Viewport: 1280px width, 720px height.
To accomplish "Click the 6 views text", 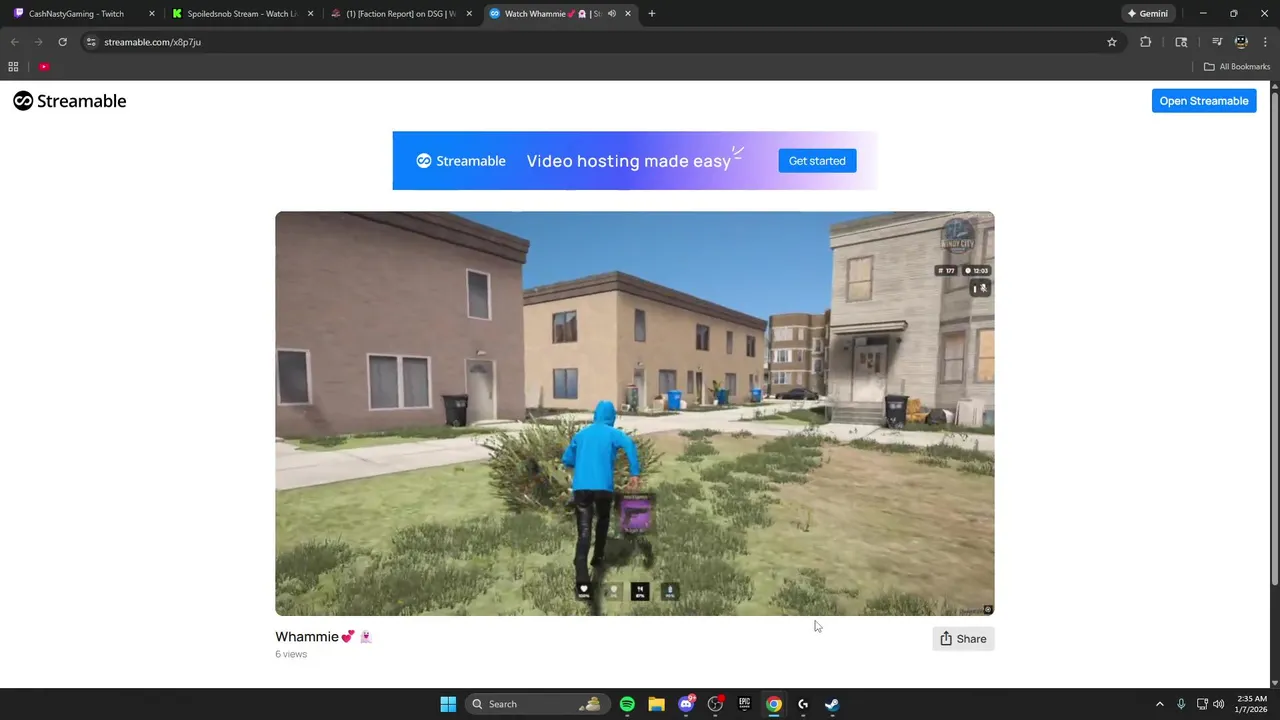I will click(x=291, y=655).
